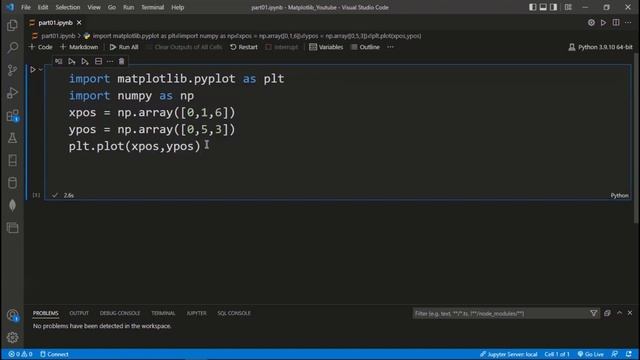This screenshot has height=360, width=640.
Task: Click the errors and warnings count
Action: 20,354
